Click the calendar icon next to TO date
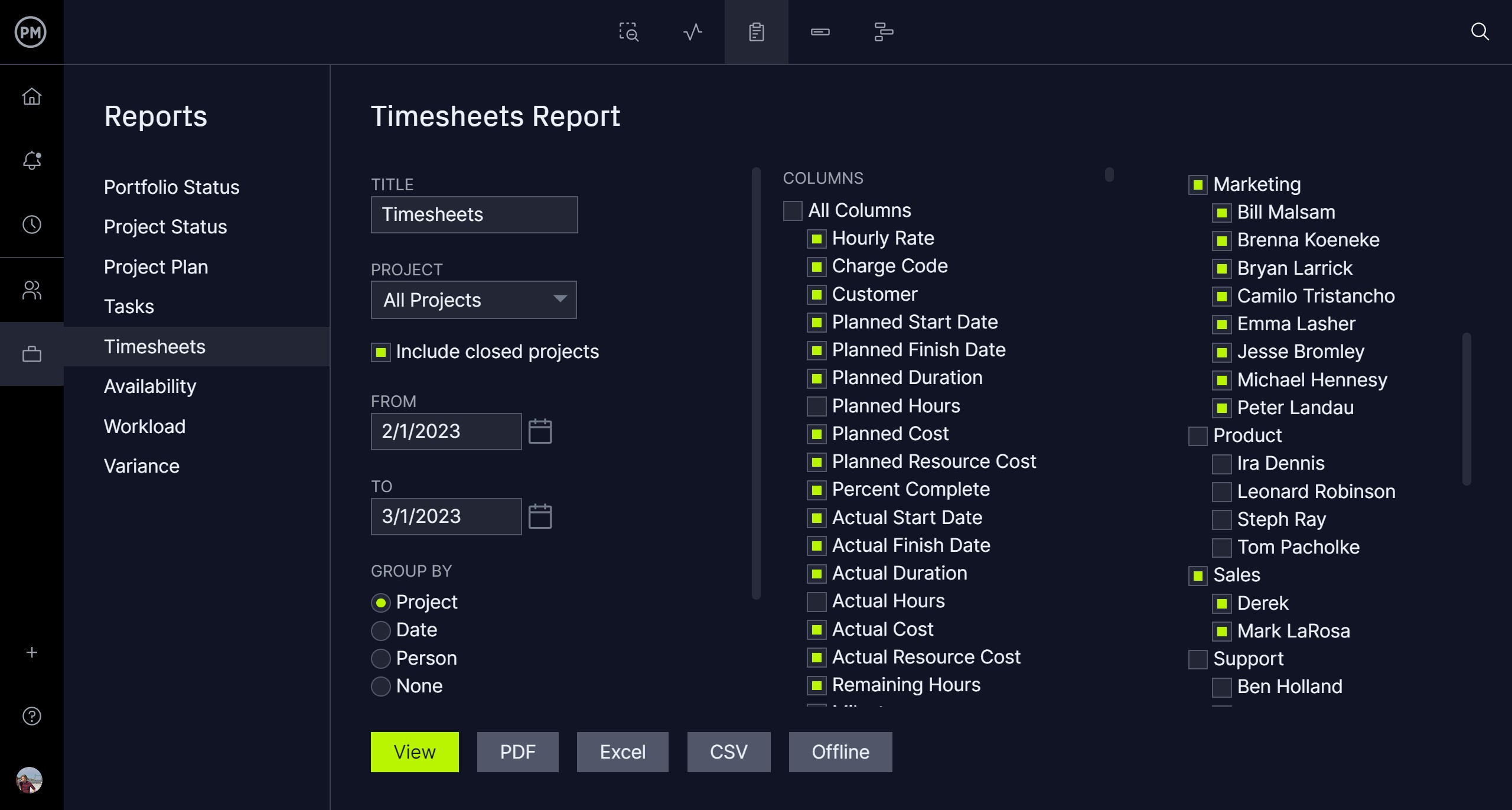This screenshot has height=810, width=1512. coord(540,517)
